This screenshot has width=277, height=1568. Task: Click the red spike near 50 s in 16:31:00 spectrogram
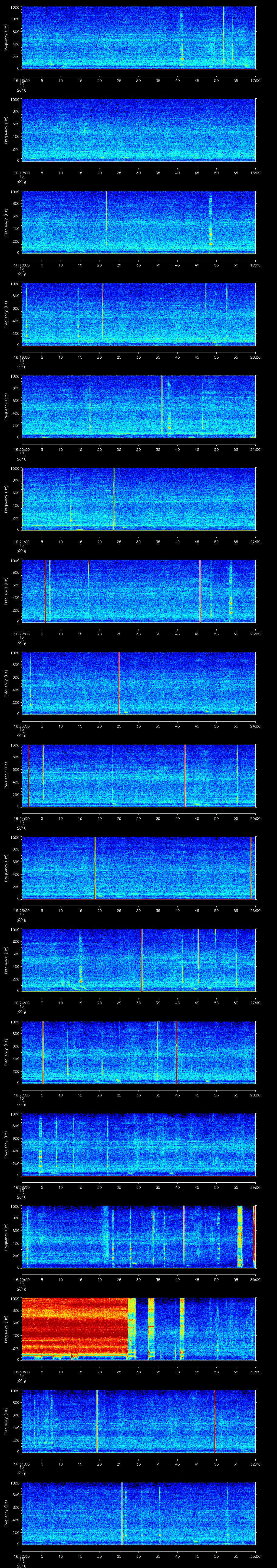click(214, 1421)
